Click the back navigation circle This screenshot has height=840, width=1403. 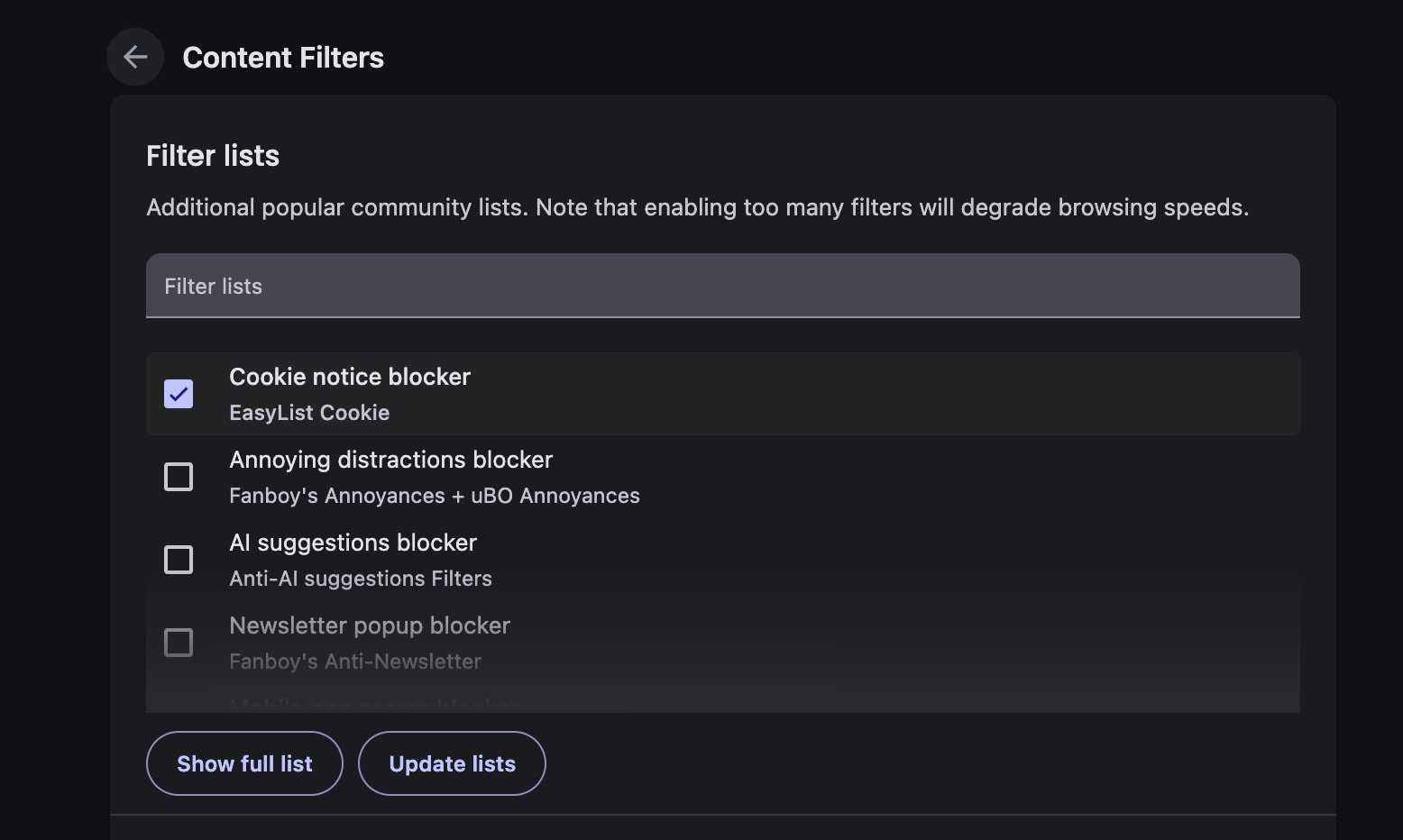pyautogui.click(x=134, y=56)
